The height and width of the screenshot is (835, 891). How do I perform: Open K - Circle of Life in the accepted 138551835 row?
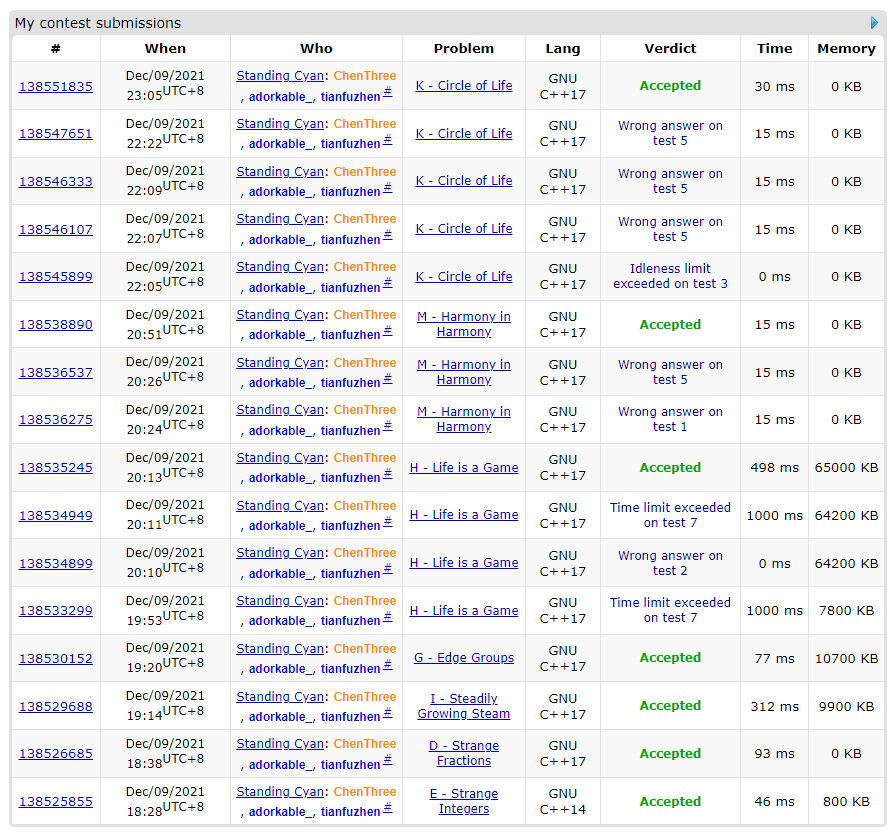point(464,86)
